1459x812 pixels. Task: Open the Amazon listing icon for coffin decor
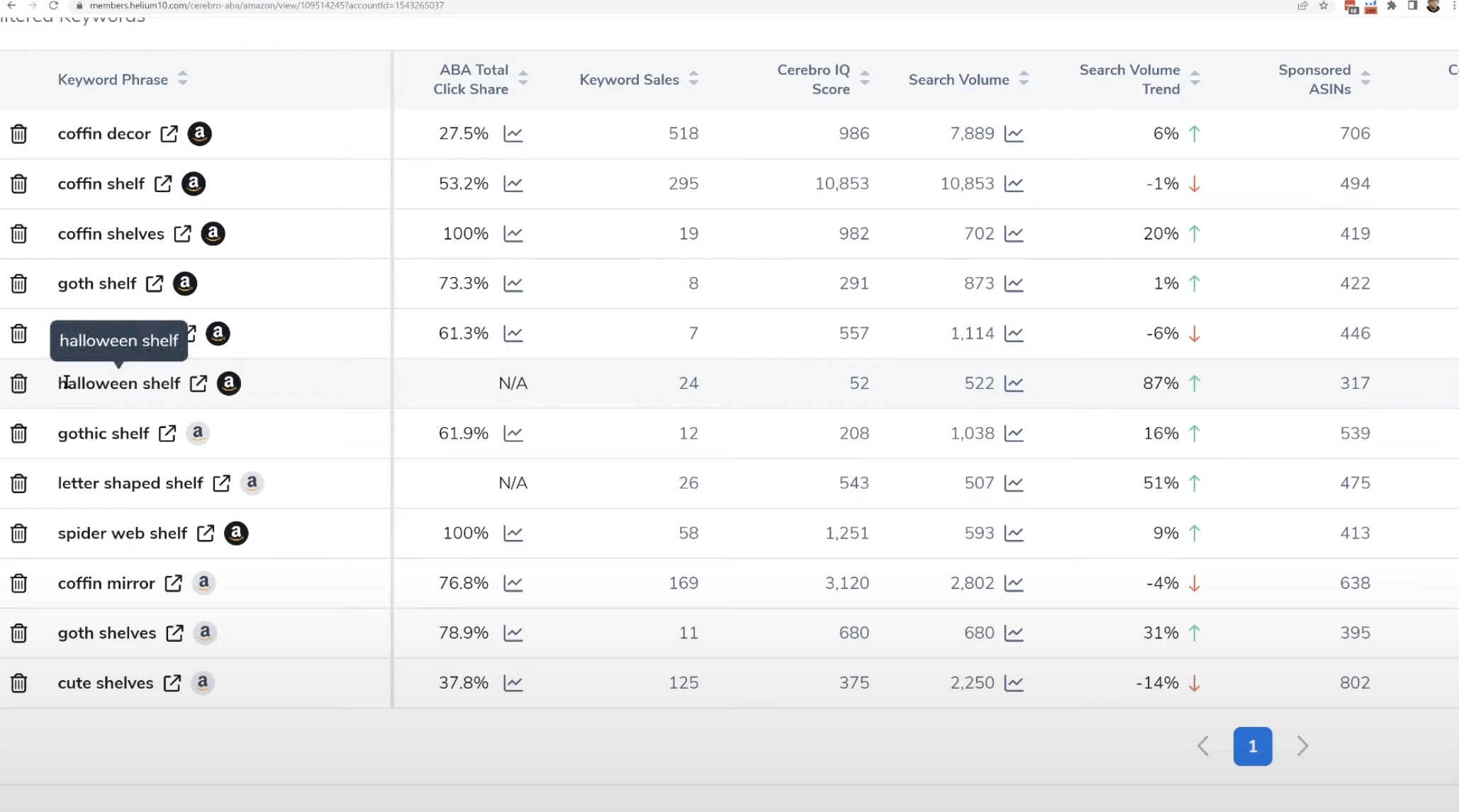pyautogui.click(x=199, y=133)
